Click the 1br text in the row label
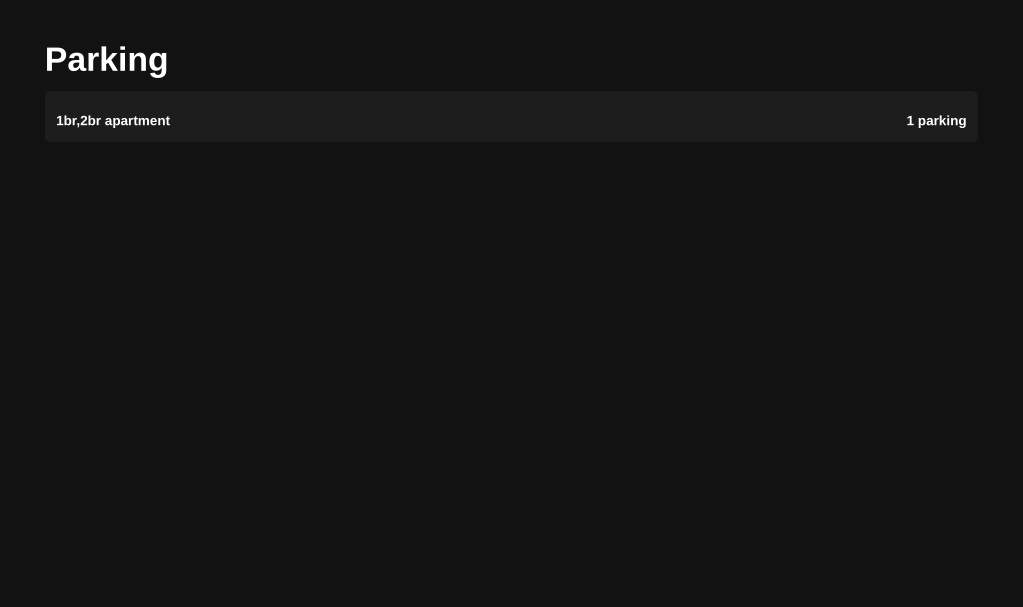This screenshot has width=1023, height=607. [x=66, y=121]
